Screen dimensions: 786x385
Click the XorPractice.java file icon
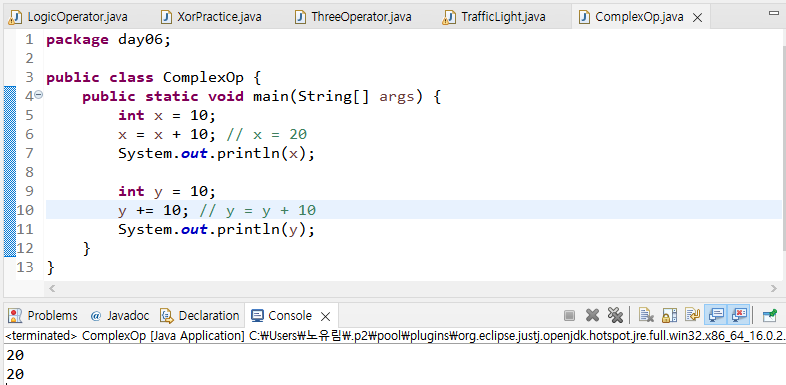166,18
